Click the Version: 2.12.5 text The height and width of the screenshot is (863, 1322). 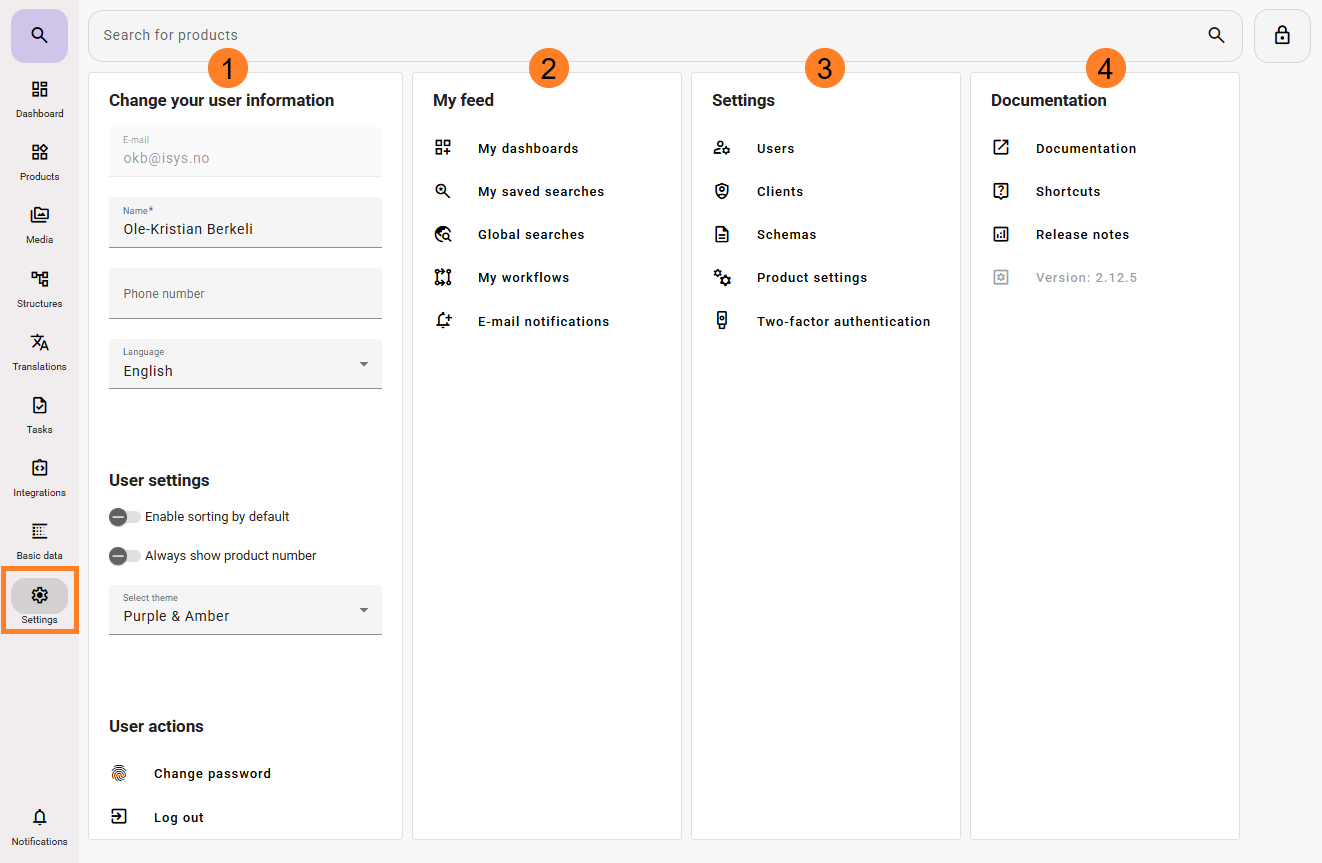point(1086,277)
